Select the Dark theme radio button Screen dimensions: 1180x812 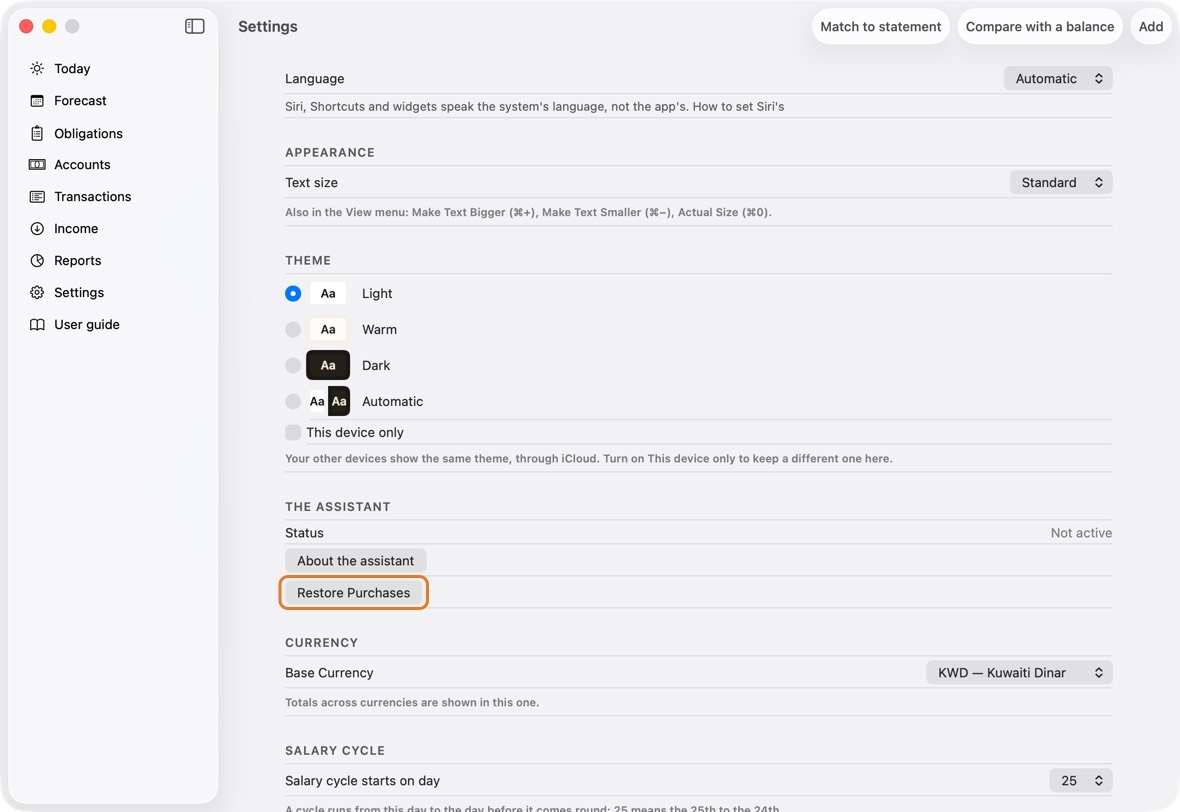pyautogui.click(x=293, y=366)
